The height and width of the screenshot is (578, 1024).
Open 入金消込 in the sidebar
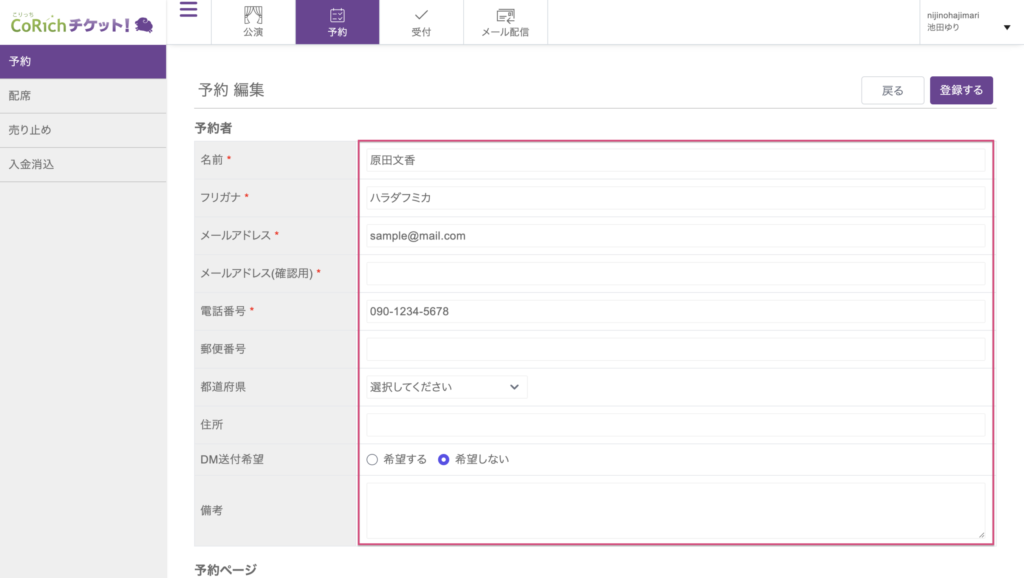[83, 164]
